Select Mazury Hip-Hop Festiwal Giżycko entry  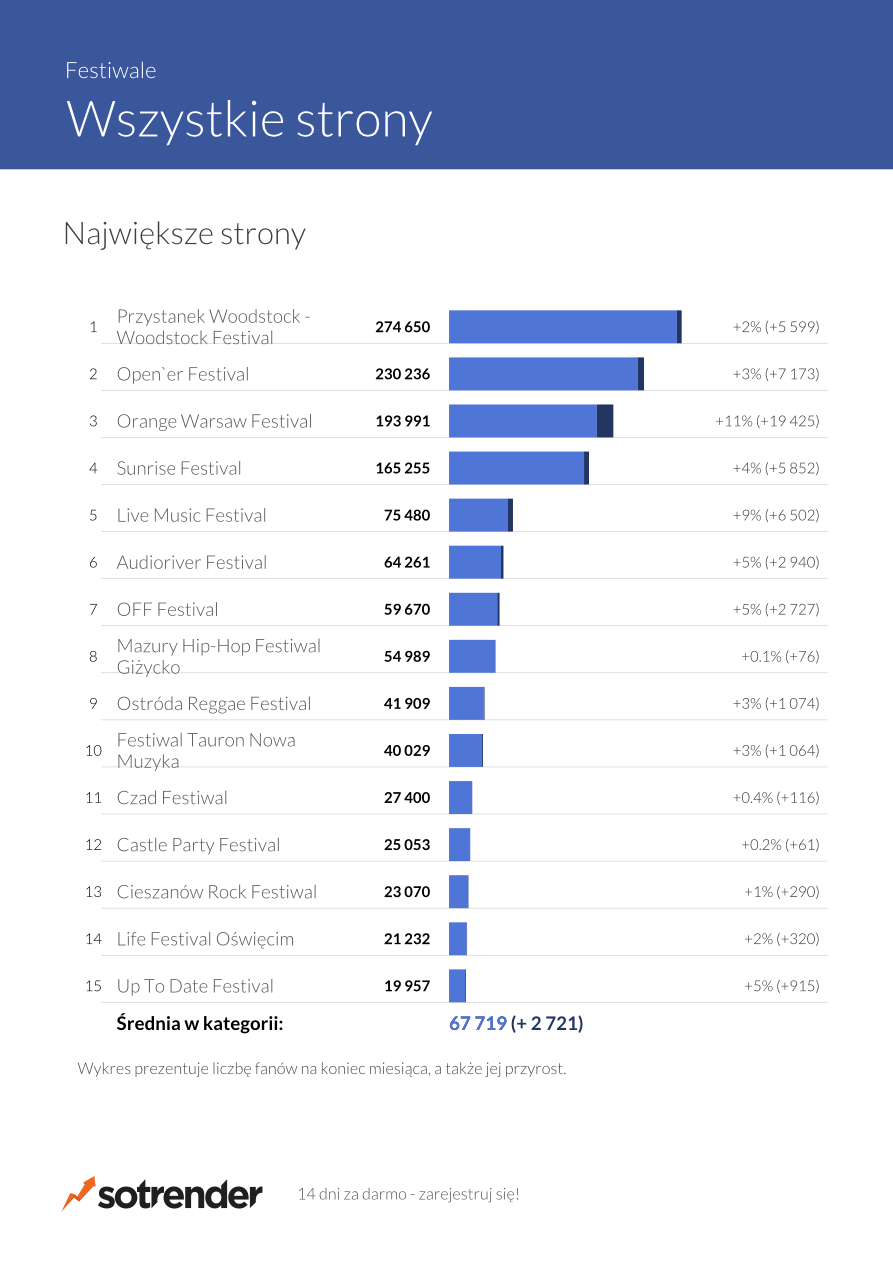[218, 656]
